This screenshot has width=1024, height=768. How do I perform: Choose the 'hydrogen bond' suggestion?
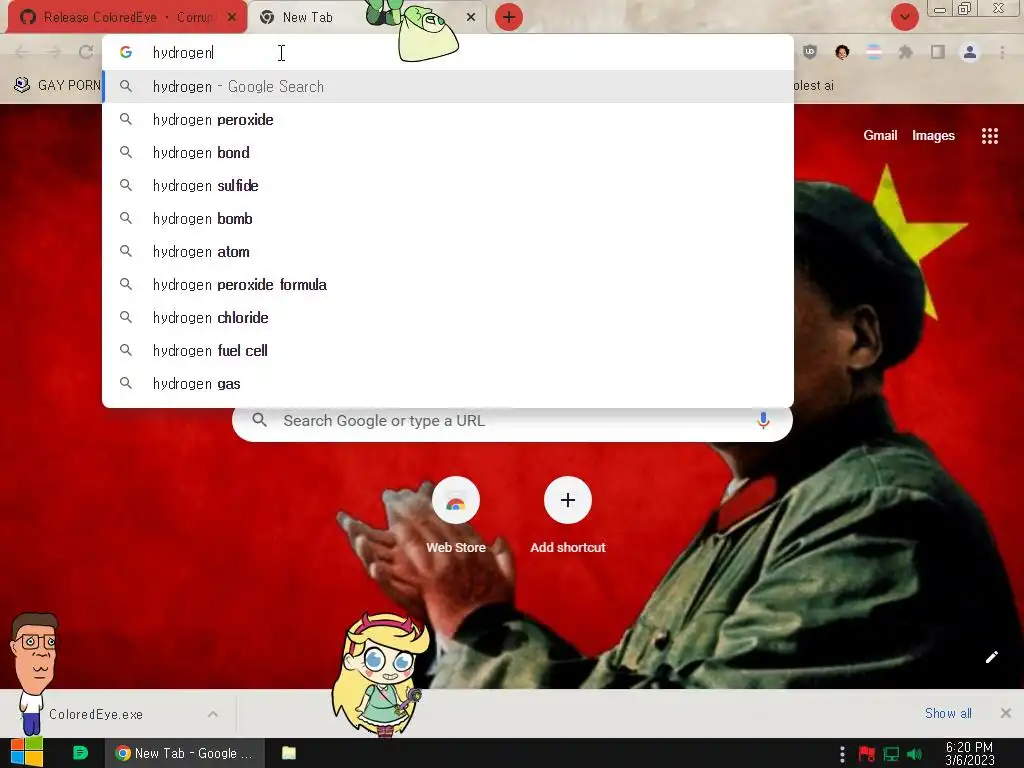coord(448,152)
